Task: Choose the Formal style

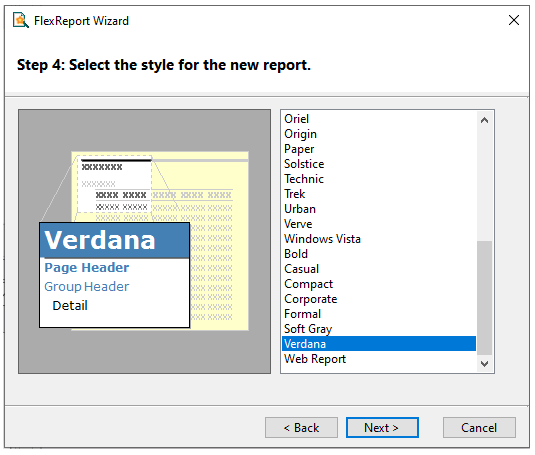Action: pyautogui.click(x=379, y=314)
